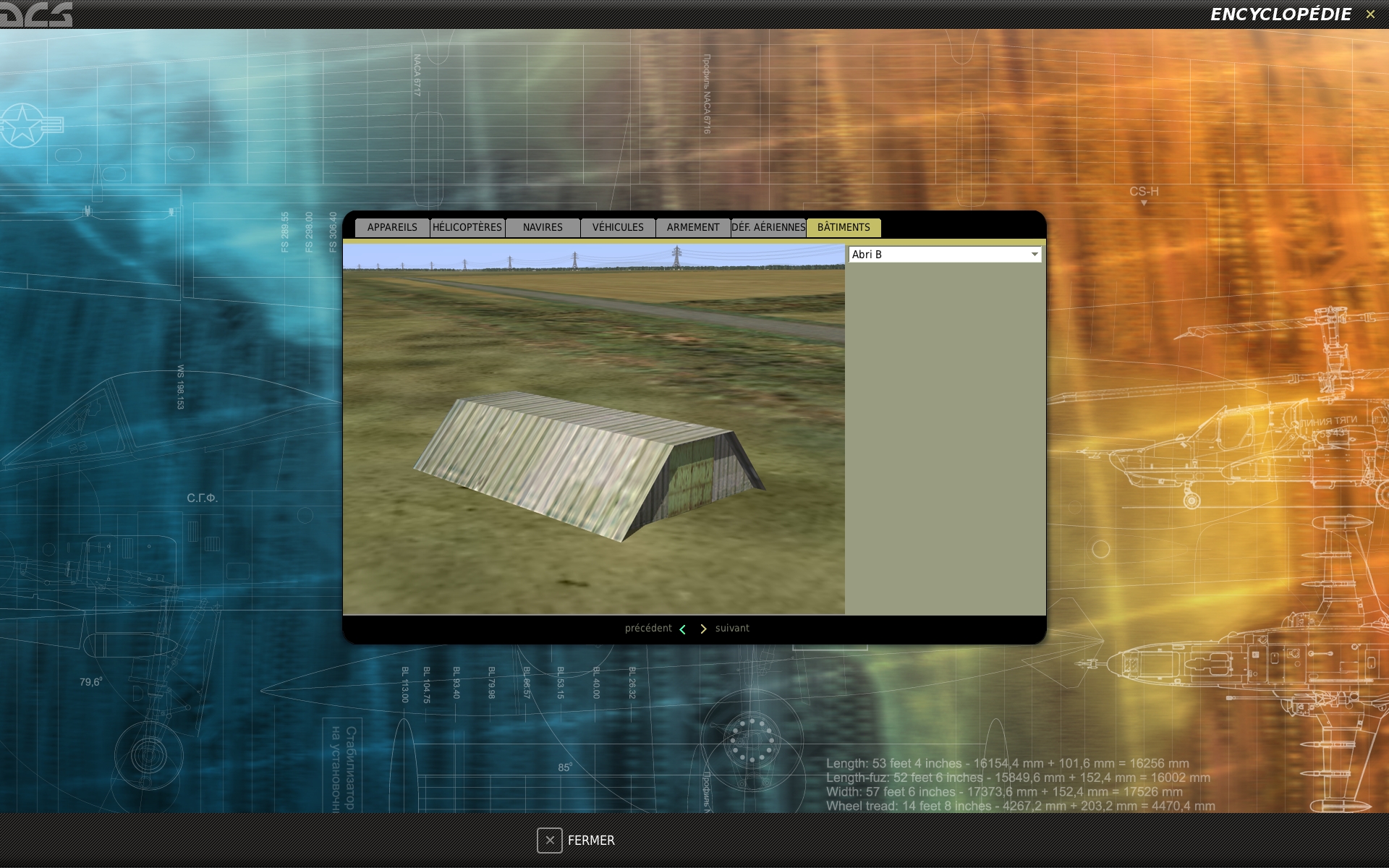The width and height of the screenshot is (1389, 868).
Task: Switch to the ARMEMENT tab
Action: tap(693, 227)
